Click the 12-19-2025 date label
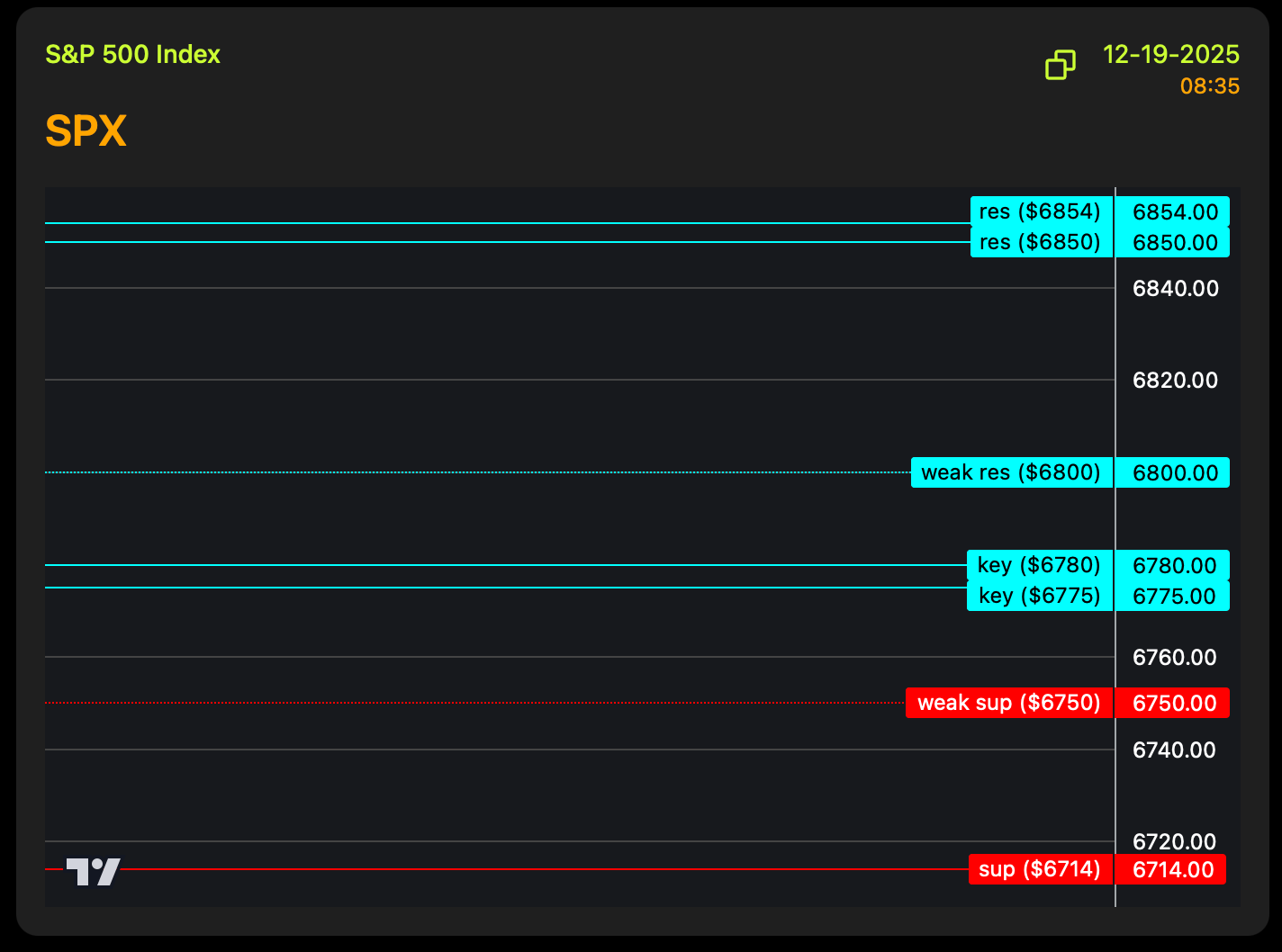 coord(1170,54)
